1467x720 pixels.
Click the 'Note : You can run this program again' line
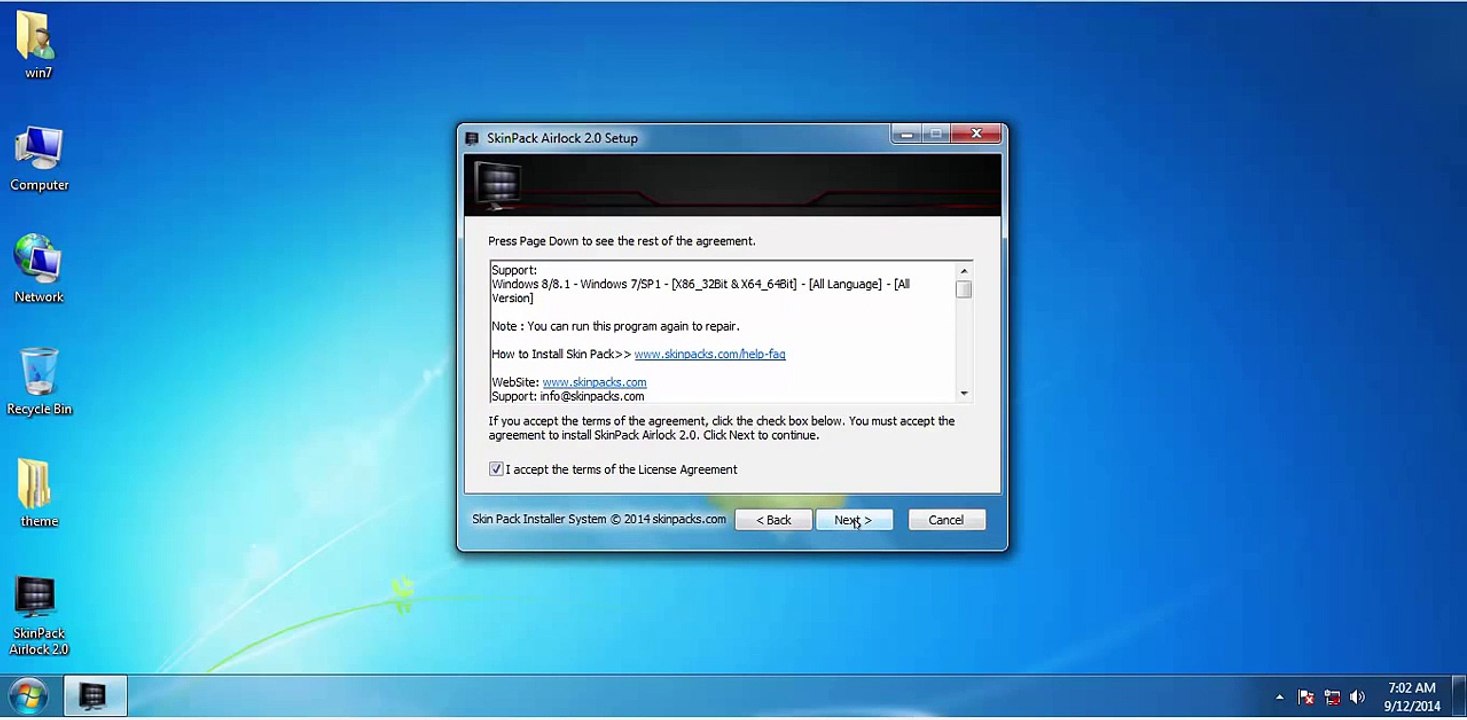pyautogui.click(x=615, y=326)
